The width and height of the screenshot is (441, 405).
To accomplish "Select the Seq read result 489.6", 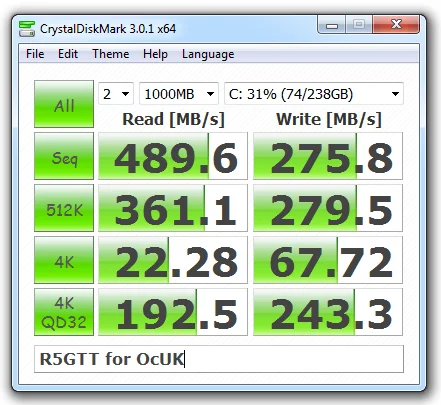I will 173,156.
